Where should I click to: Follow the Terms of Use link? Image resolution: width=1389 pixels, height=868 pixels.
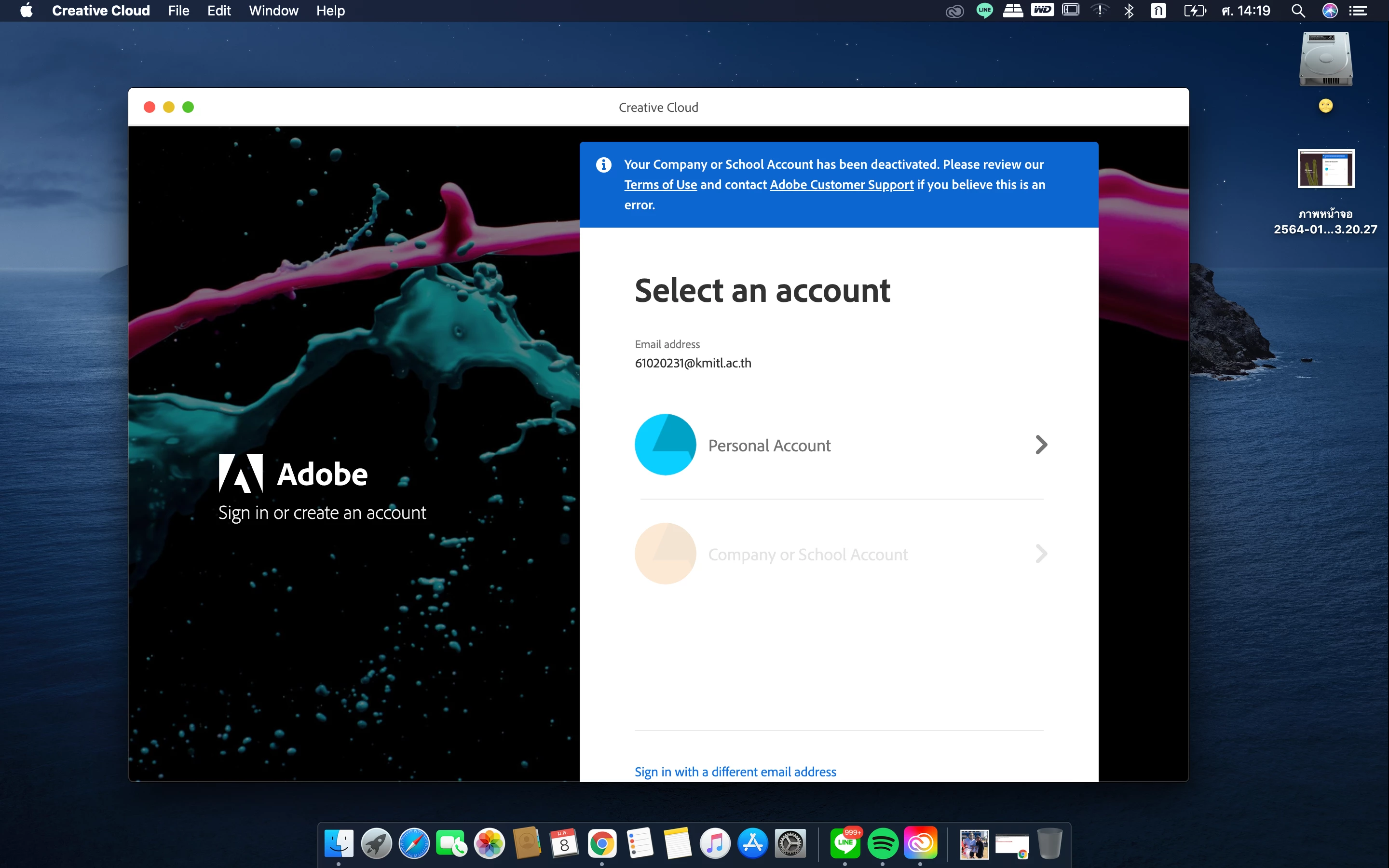click(x=660, y=185)
